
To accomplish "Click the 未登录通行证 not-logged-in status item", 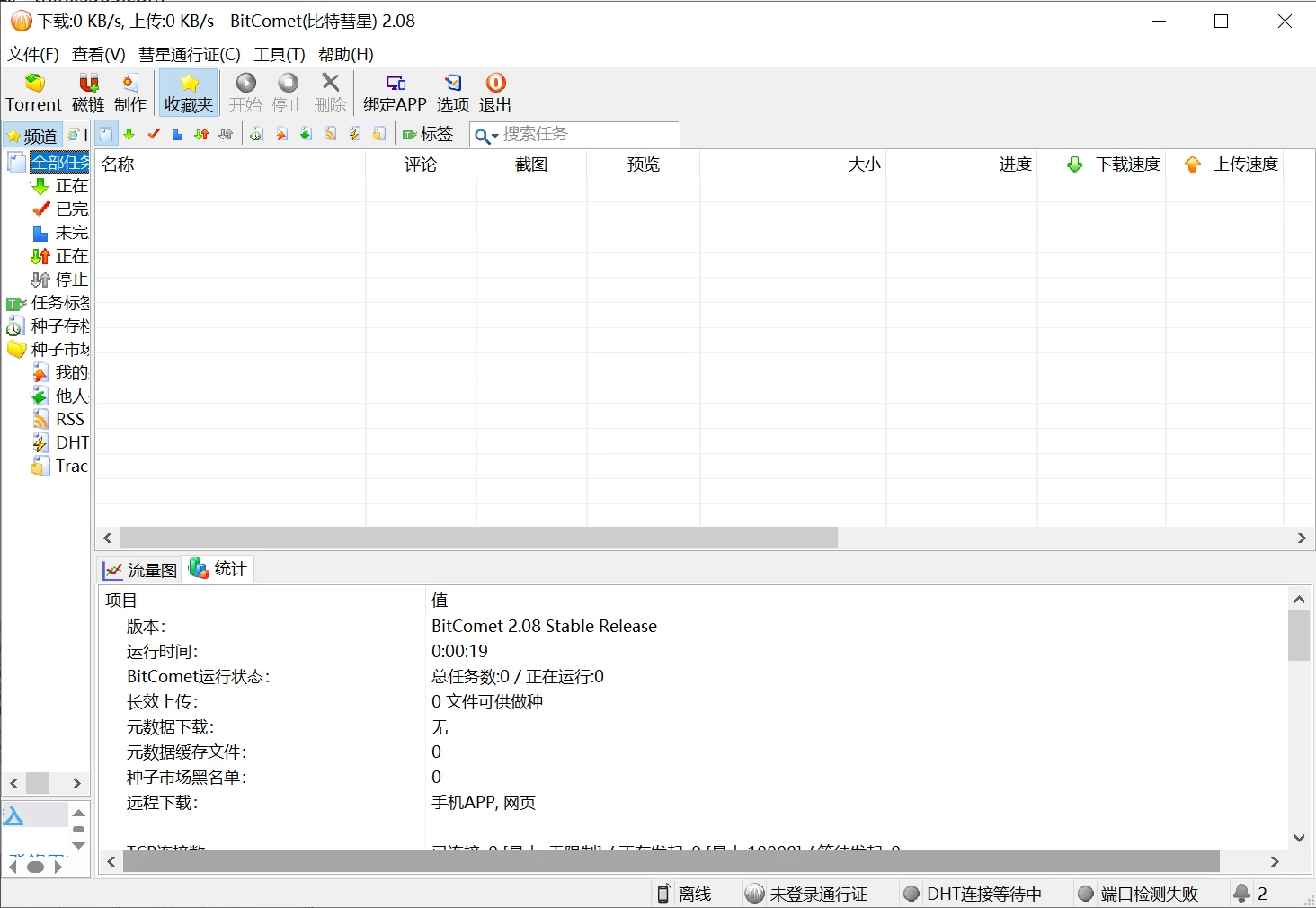I will 806,894.
